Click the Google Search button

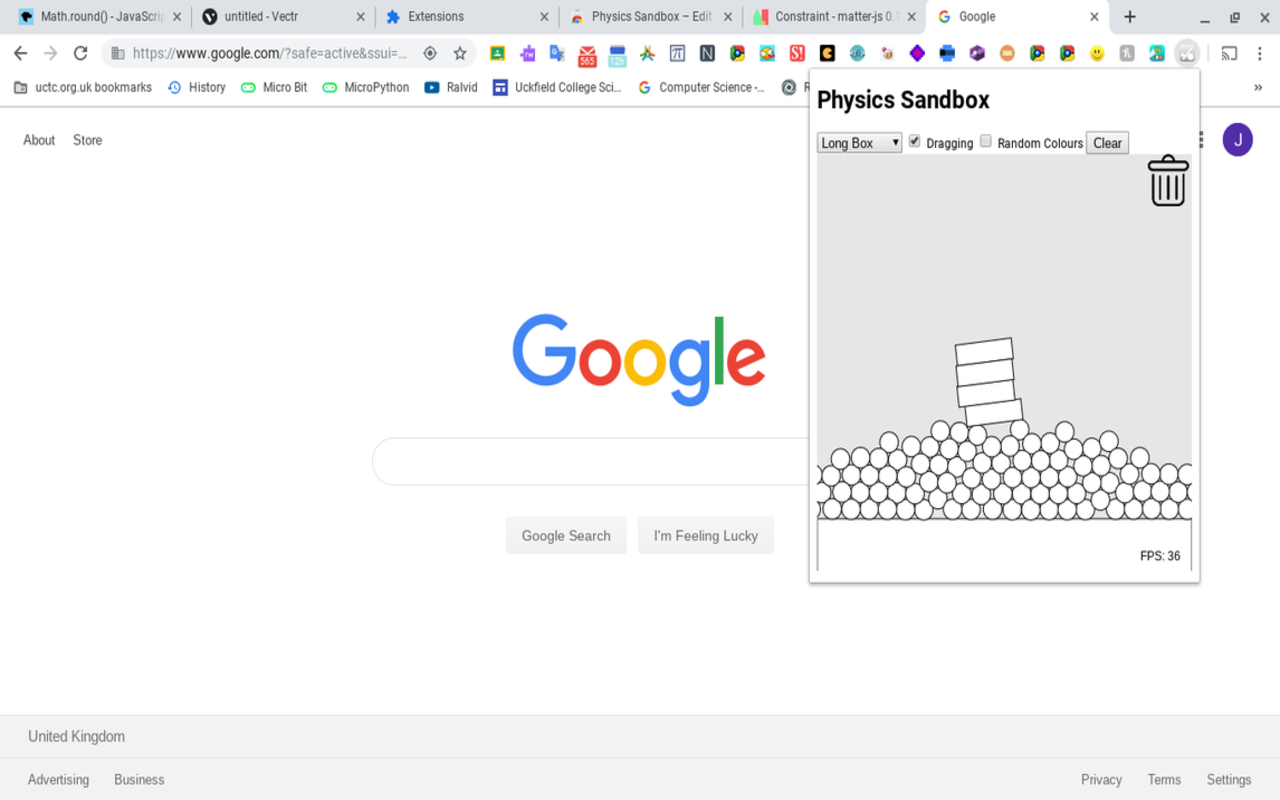click(566, 536)
